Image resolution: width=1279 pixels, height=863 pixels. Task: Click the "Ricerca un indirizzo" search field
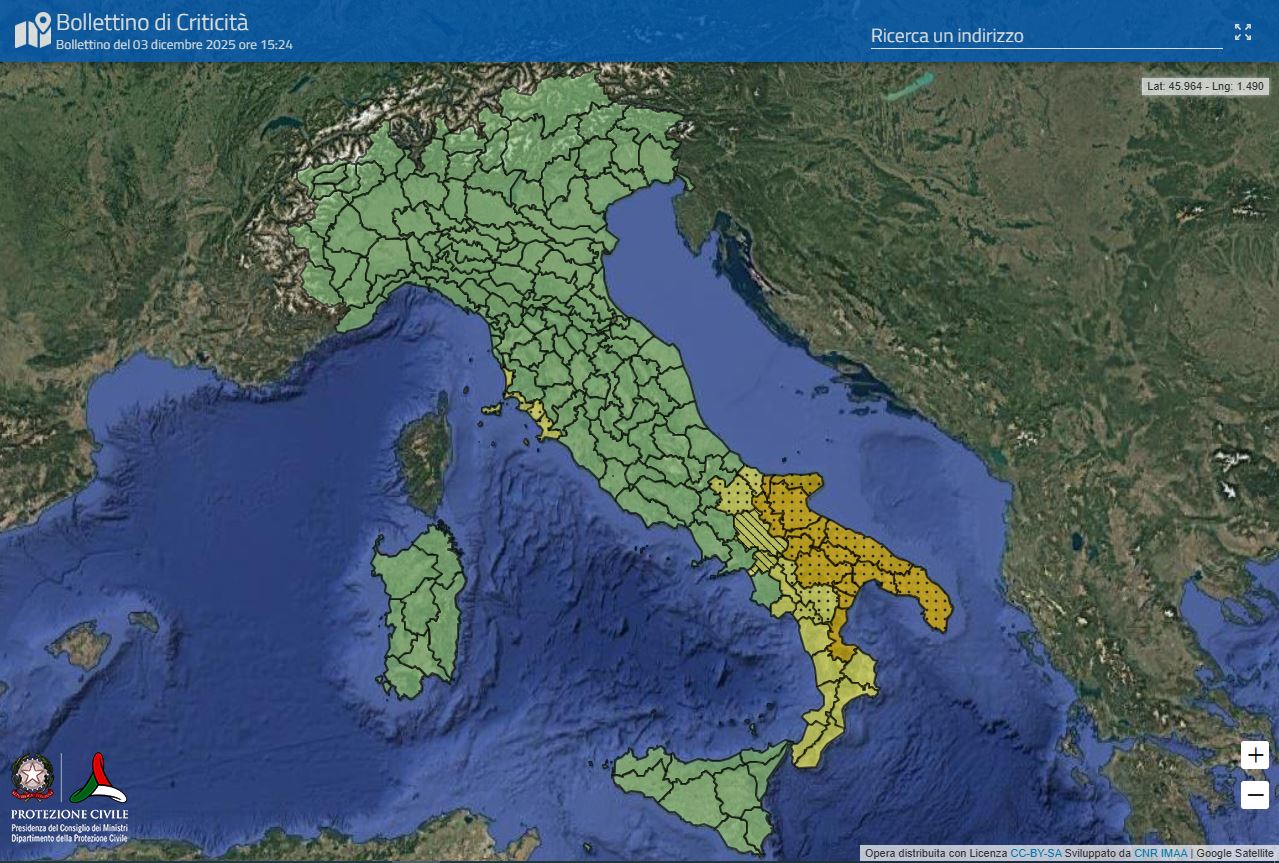(1046, 36)
